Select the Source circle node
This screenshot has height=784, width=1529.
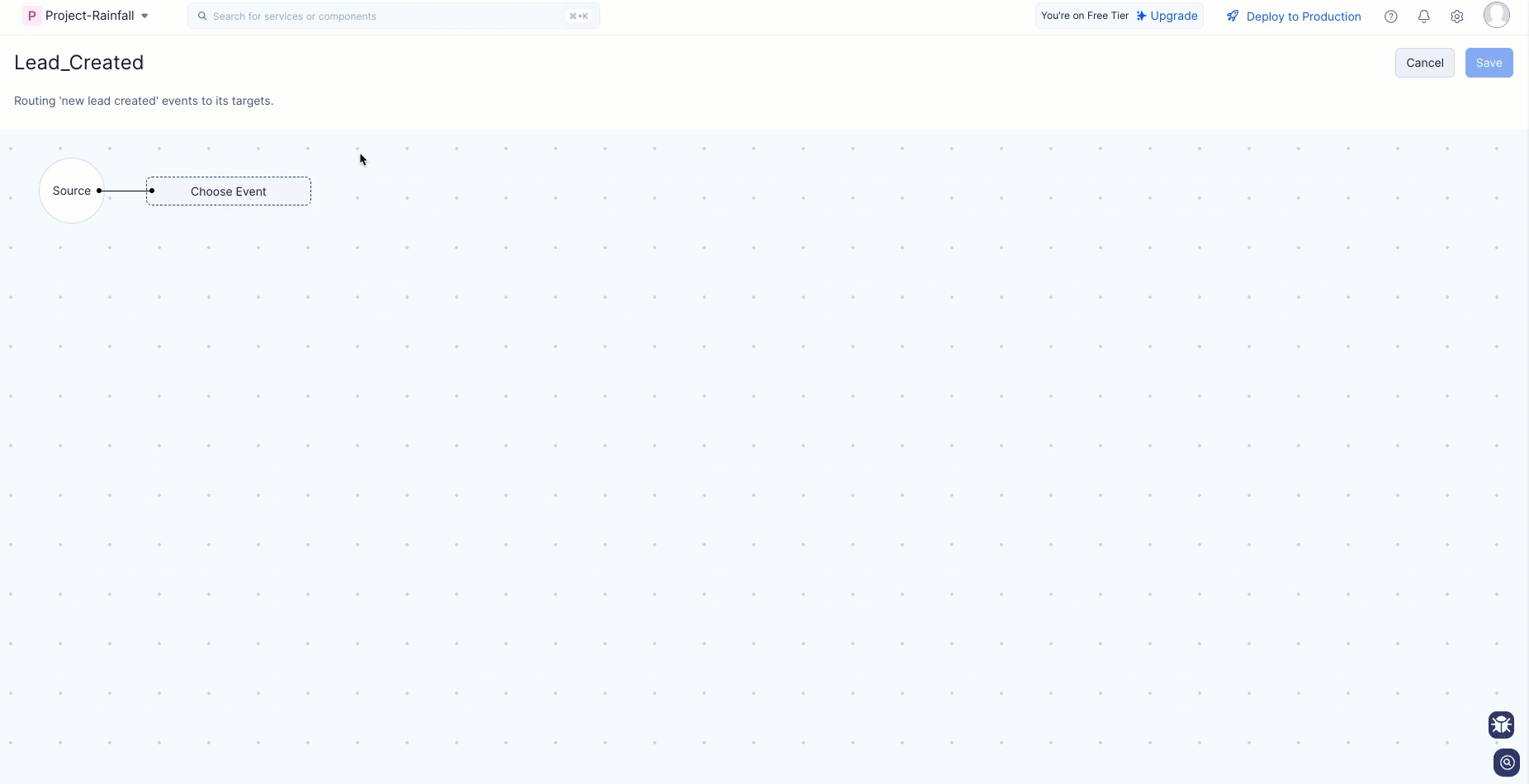click(x=71, y=191)
